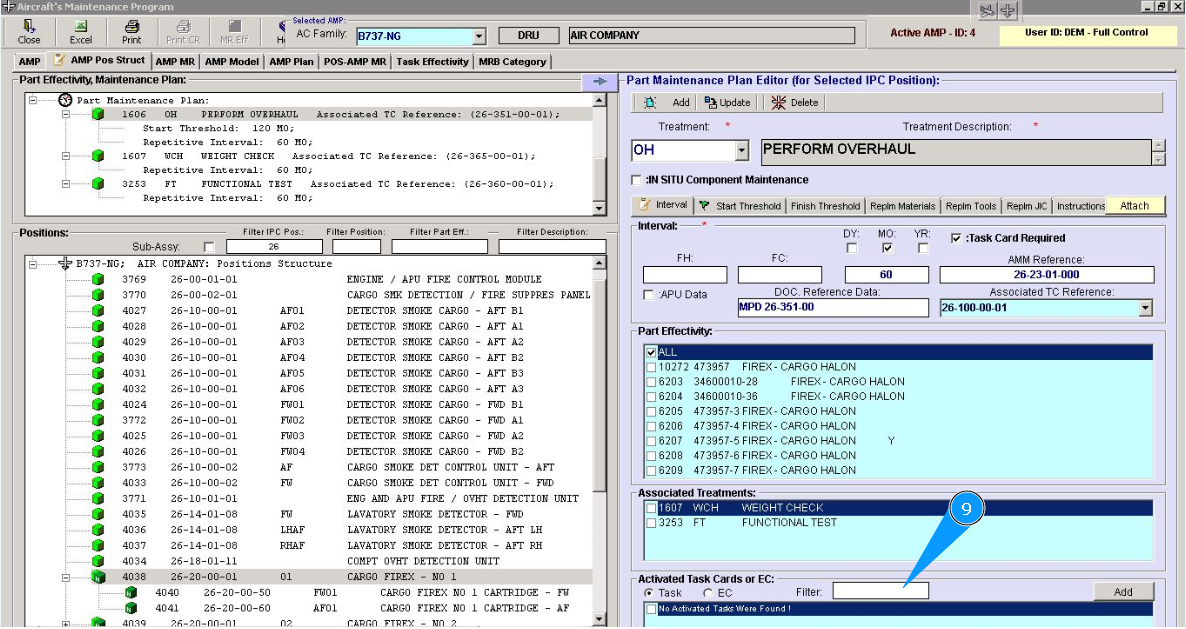Open the Treatment dropdown showing OH
1186x629 pixels.
pos(741,151)
